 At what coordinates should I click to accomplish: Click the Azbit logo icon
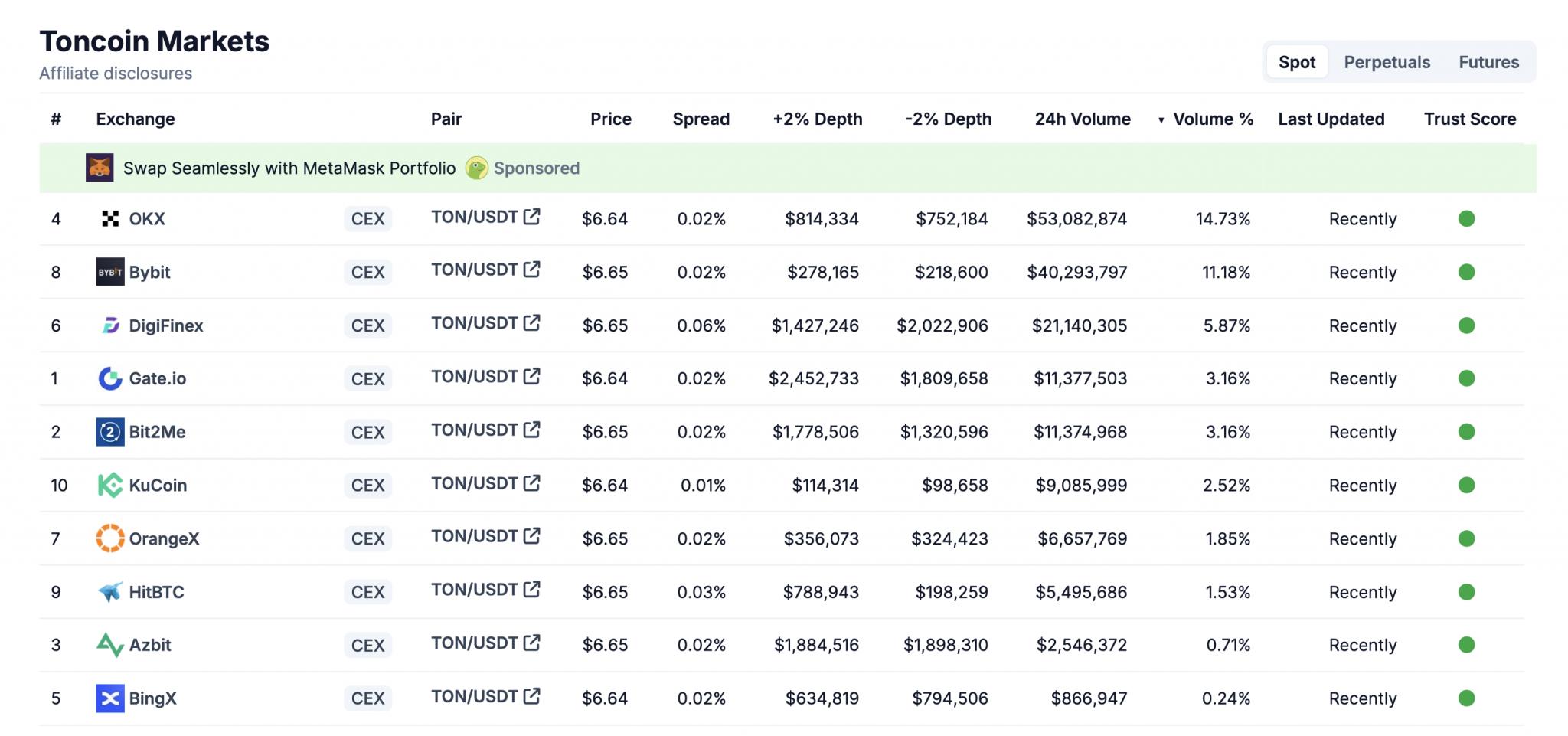[110, 645]
